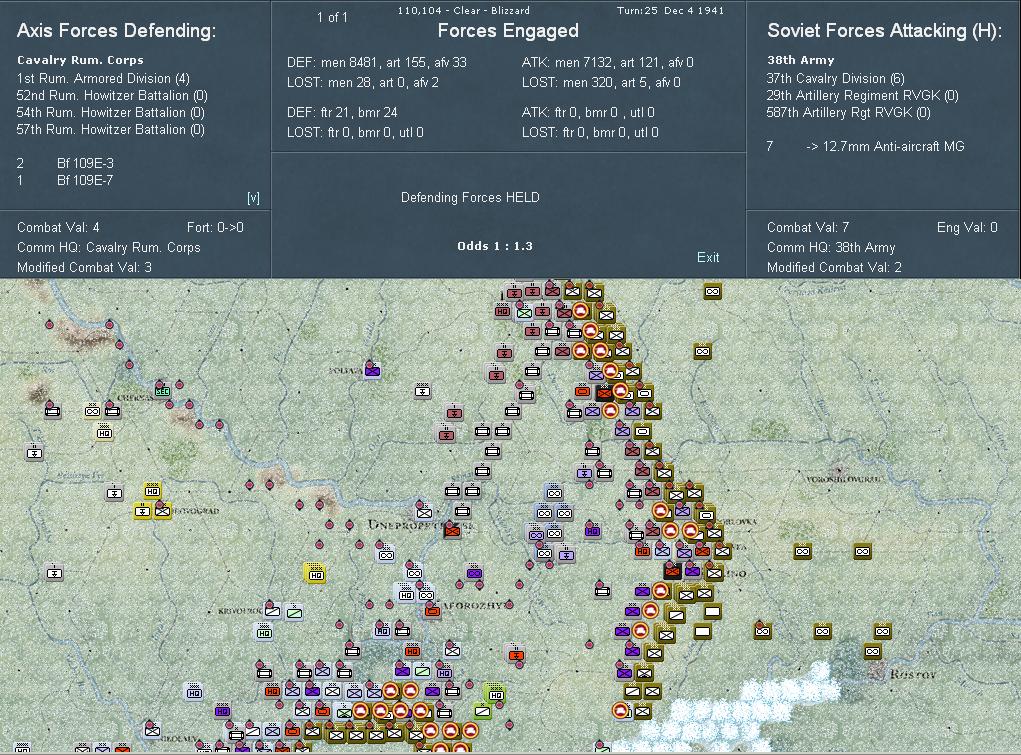The height and width of the screenshot is (755, 1021).
Task: Click the Soviet cavalry counter adjacent to Rostov
Action: (x=873, y=651)
